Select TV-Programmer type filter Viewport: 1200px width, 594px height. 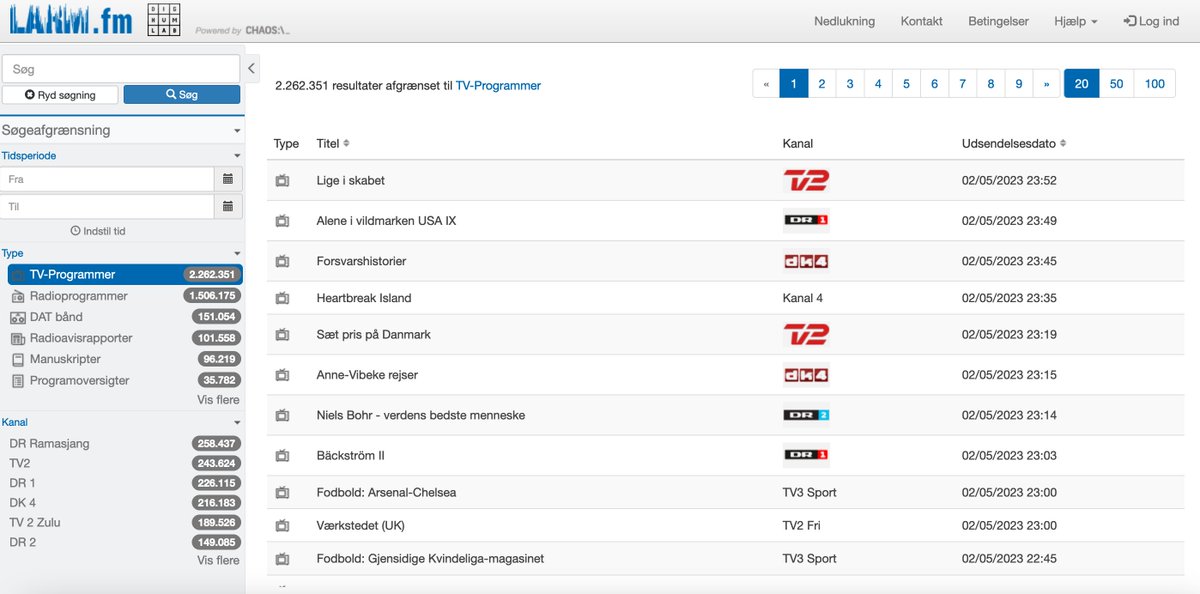point(124,275)
